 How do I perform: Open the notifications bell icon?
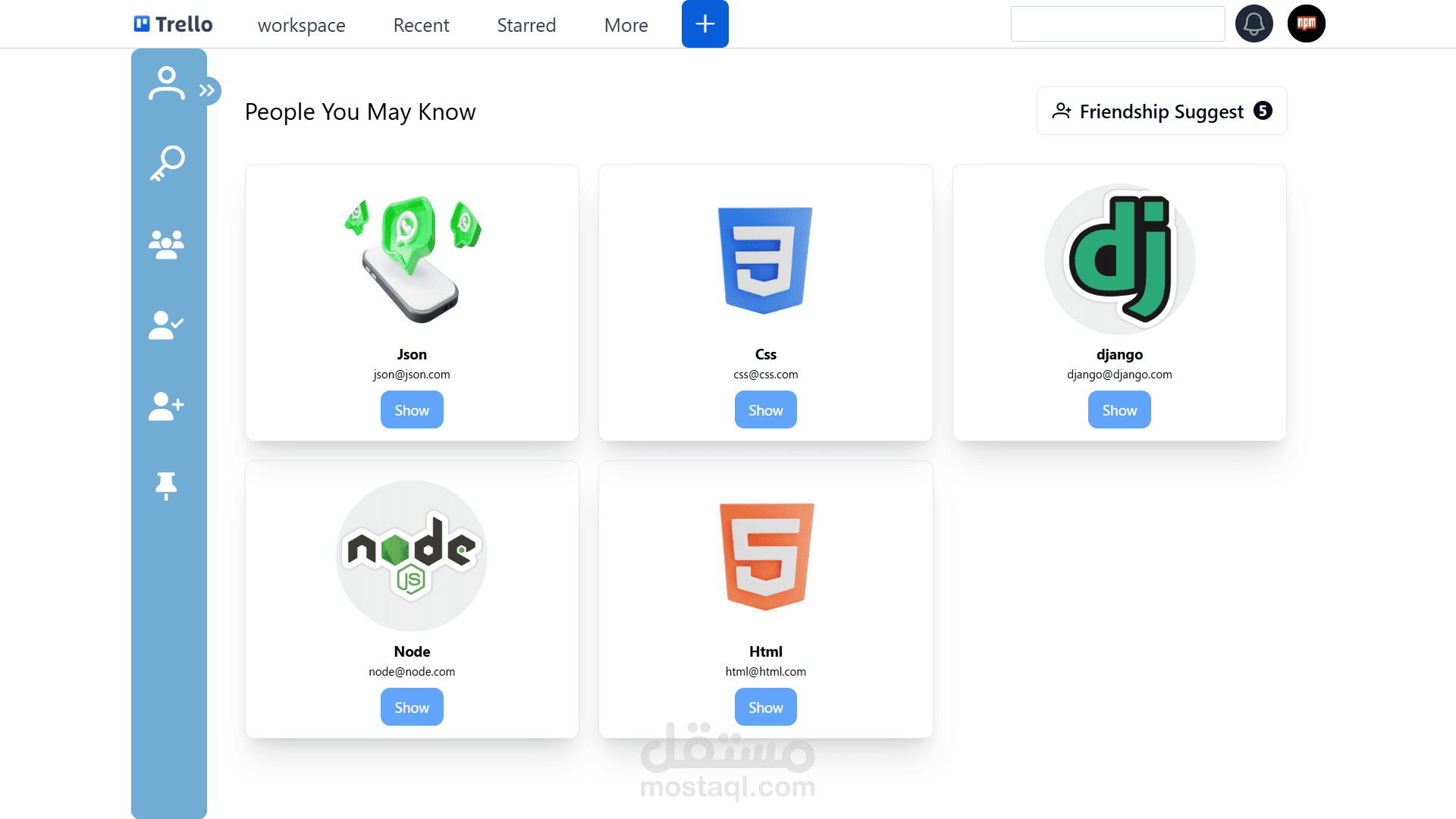tap(1254, 24)
